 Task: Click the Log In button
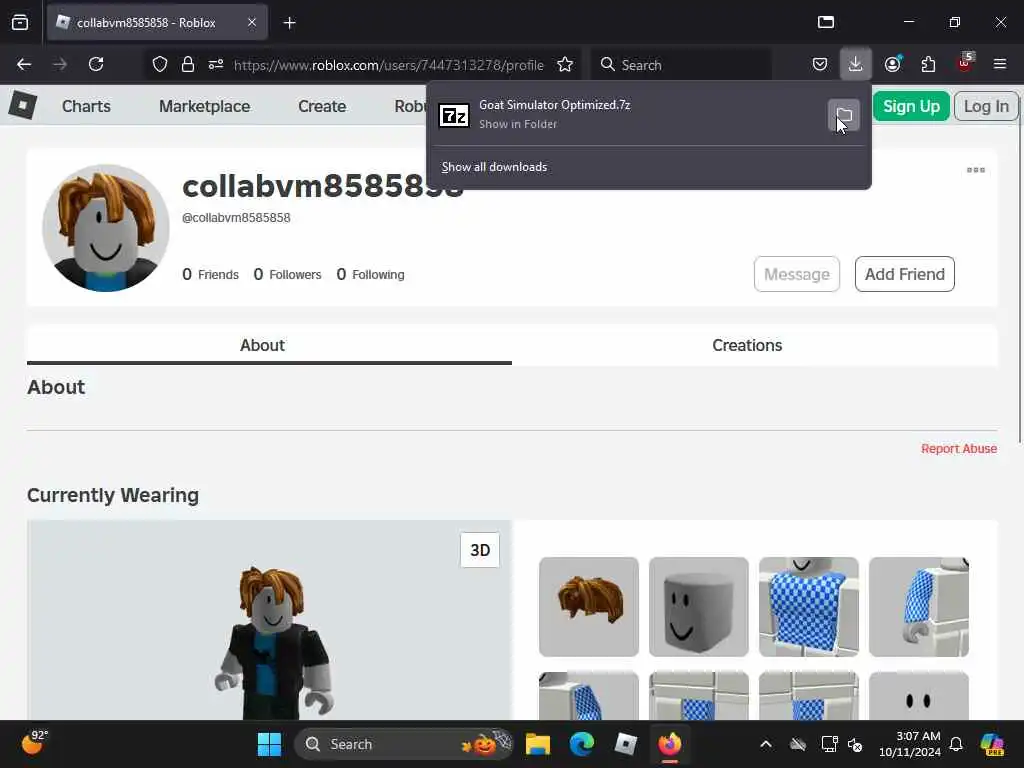pyautogui.click(x=986, y=106)
